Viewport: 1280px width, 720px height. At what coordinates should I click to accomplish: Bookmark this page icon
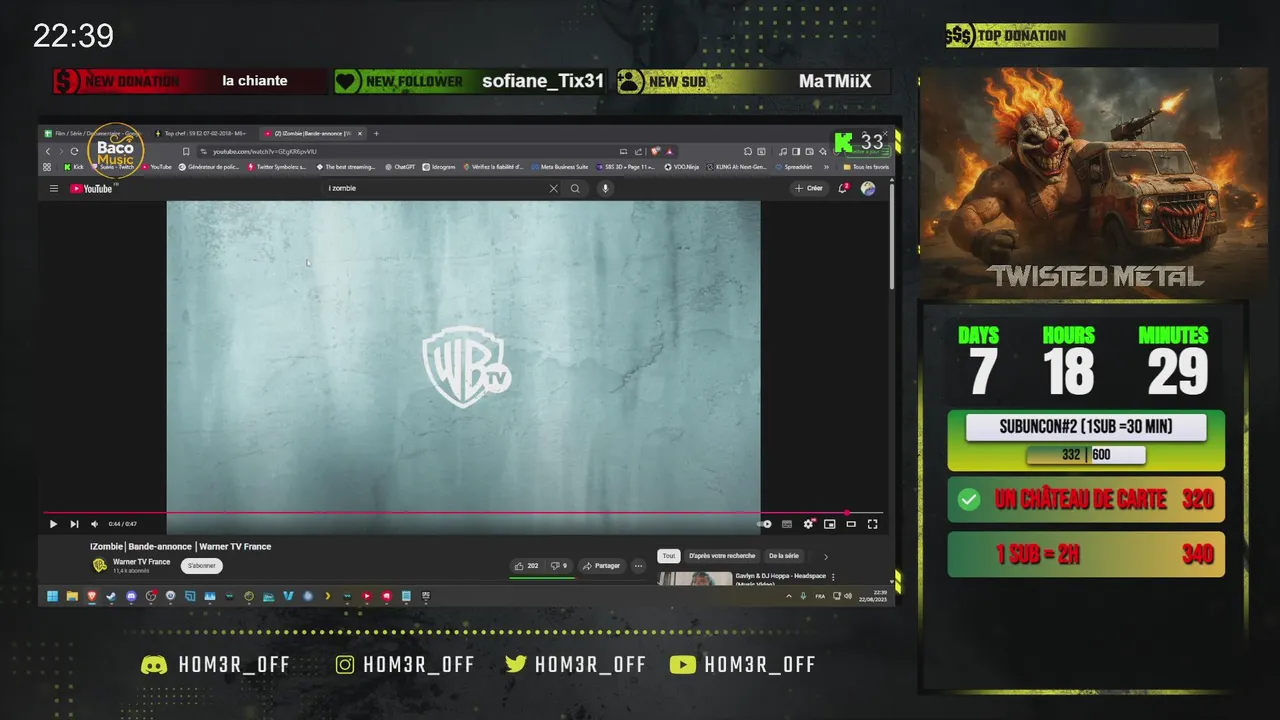pyautogui.click(x=186, y=151)
